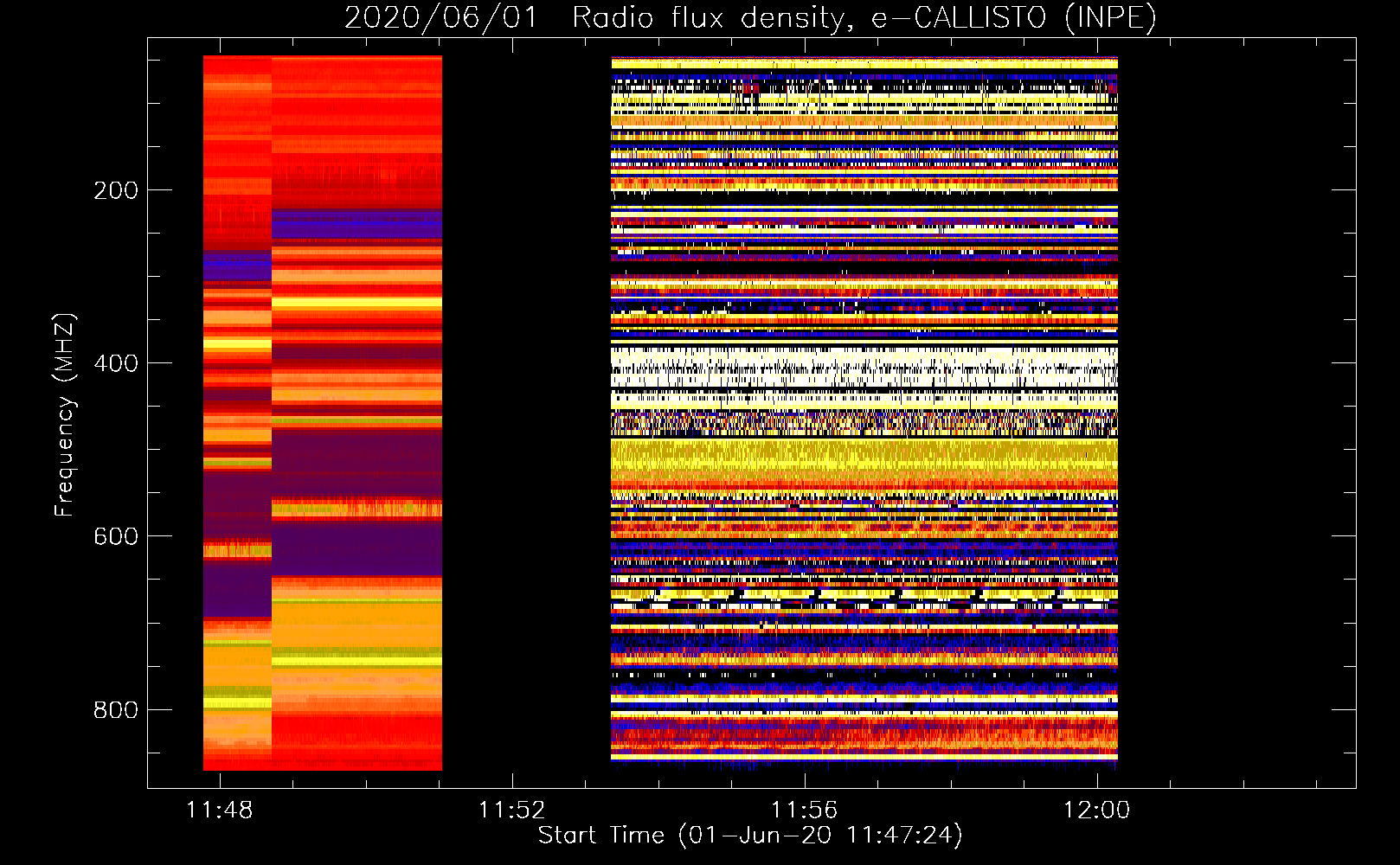Click the 600 frequency tick label

pos(116,536)
